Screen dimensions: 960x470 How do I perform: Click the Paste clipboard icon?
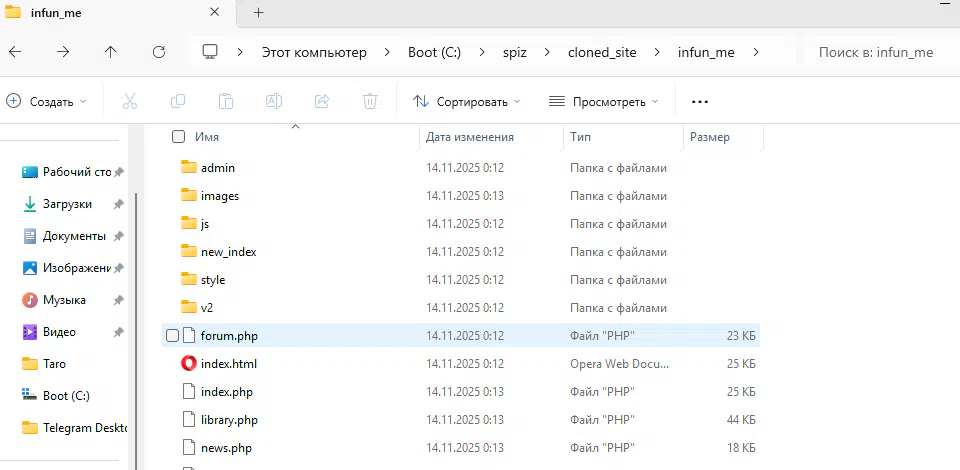(226, 101)
